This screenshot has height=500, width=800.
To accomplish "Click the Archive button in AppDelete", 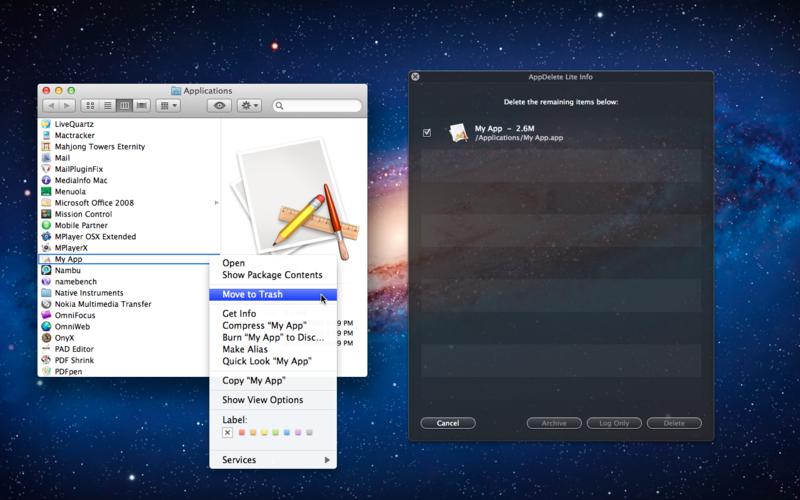I will 554,423.
